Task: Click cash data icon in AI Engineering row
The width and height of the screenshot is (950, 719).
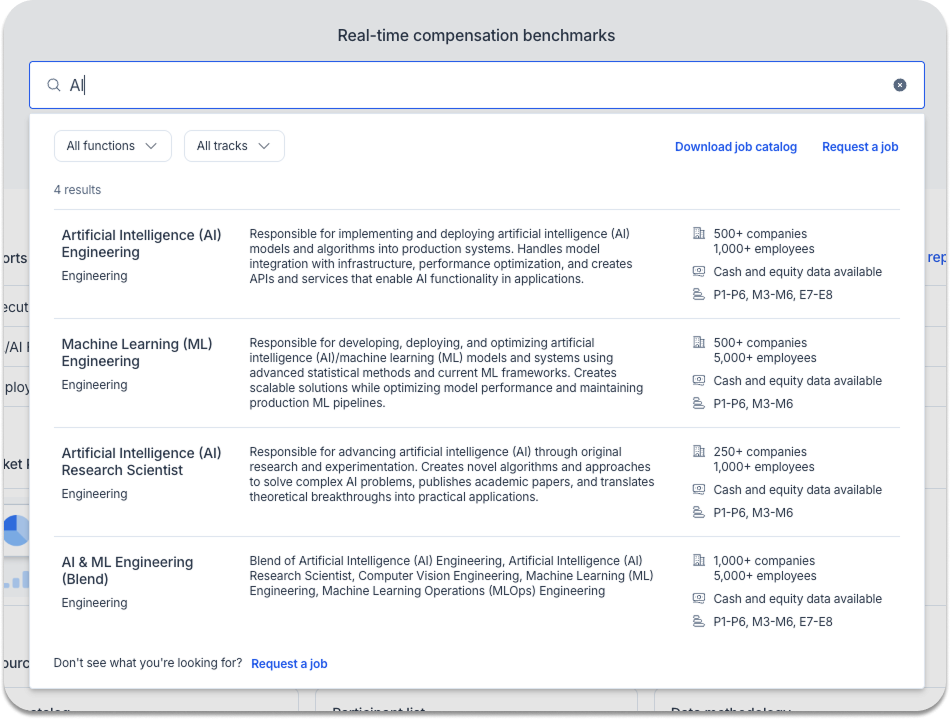Action: [699, 271]
